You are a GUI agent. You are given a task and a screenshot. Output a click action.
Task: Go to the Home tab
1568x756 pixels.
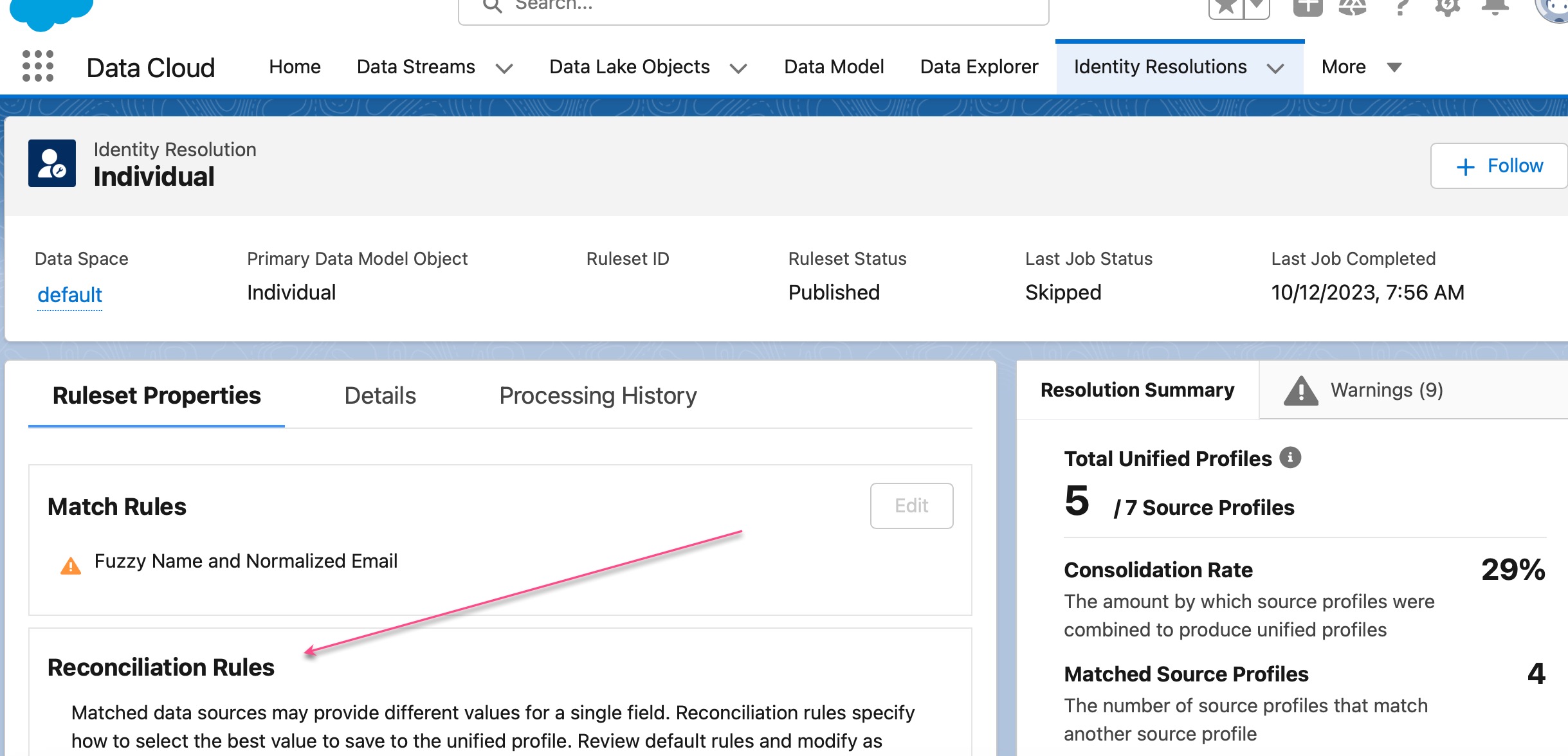tap(295, 67)
